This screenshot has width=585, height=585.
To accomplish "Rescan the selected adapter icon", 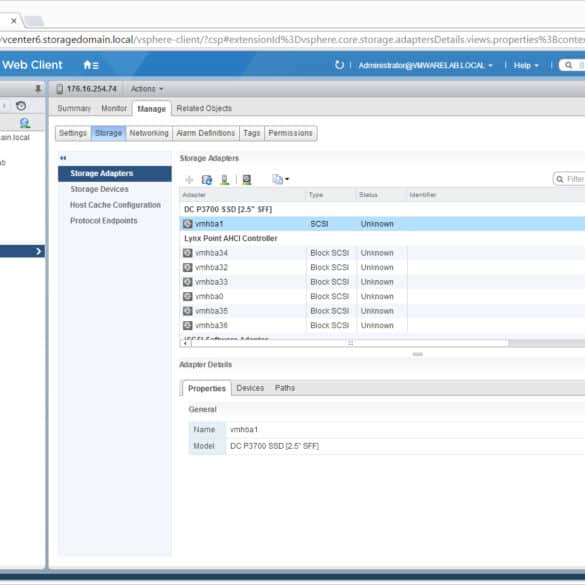I will (247, 180).
